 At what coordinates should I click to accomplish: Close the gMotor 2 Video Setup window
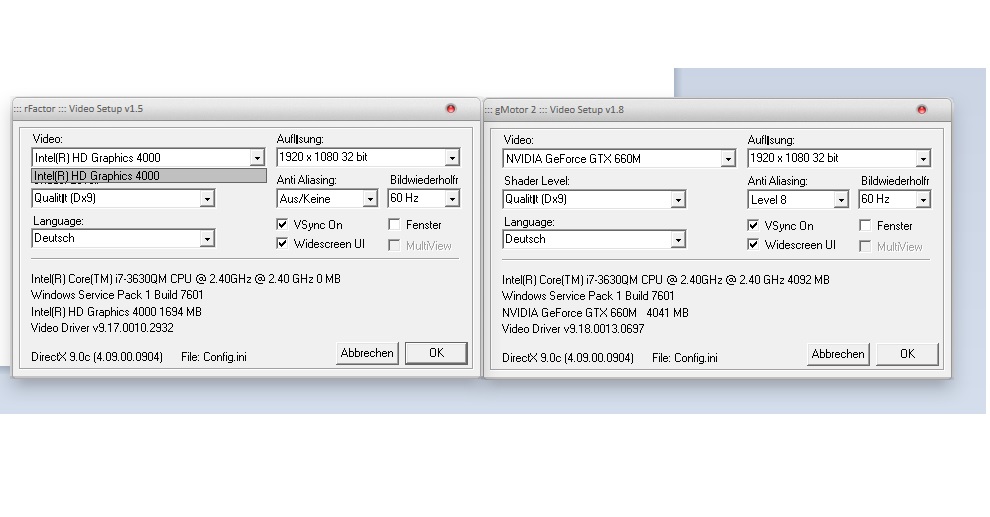(x=922, y=109)
